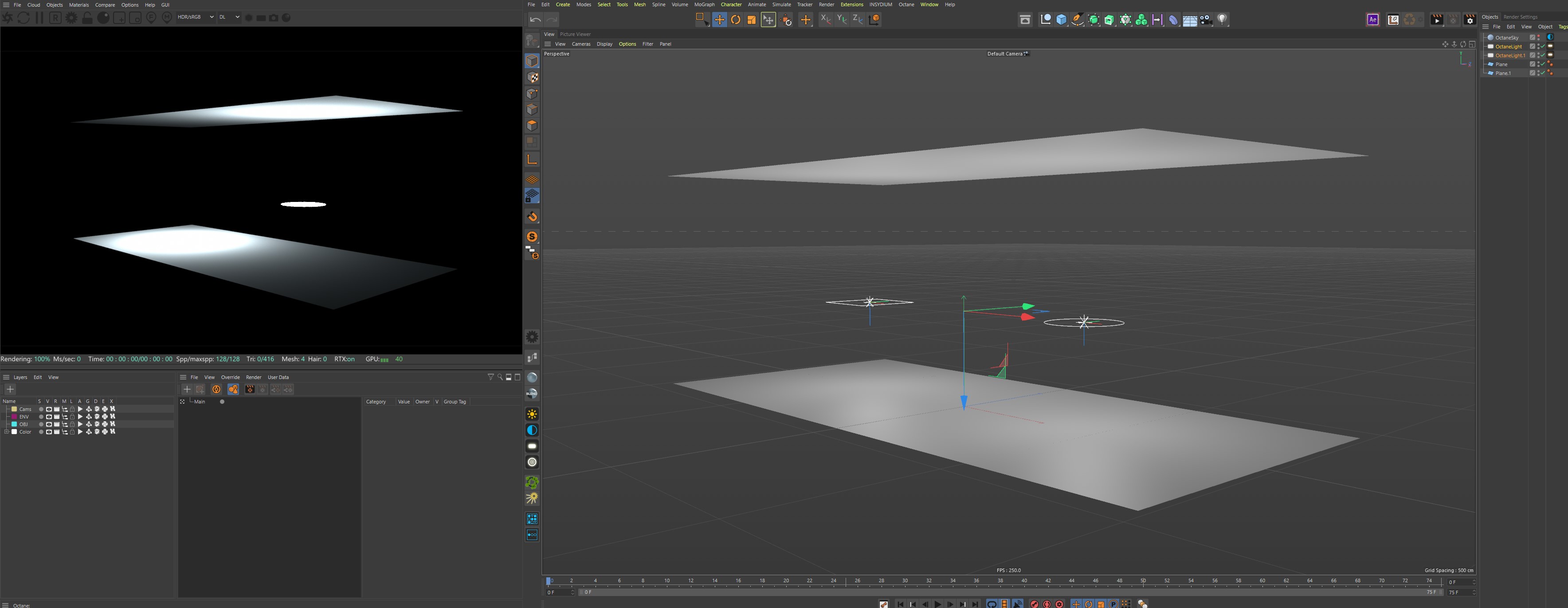The image size is (1568, 608).
Task: Click the Octane render lock icon
Action: point(87,18)
